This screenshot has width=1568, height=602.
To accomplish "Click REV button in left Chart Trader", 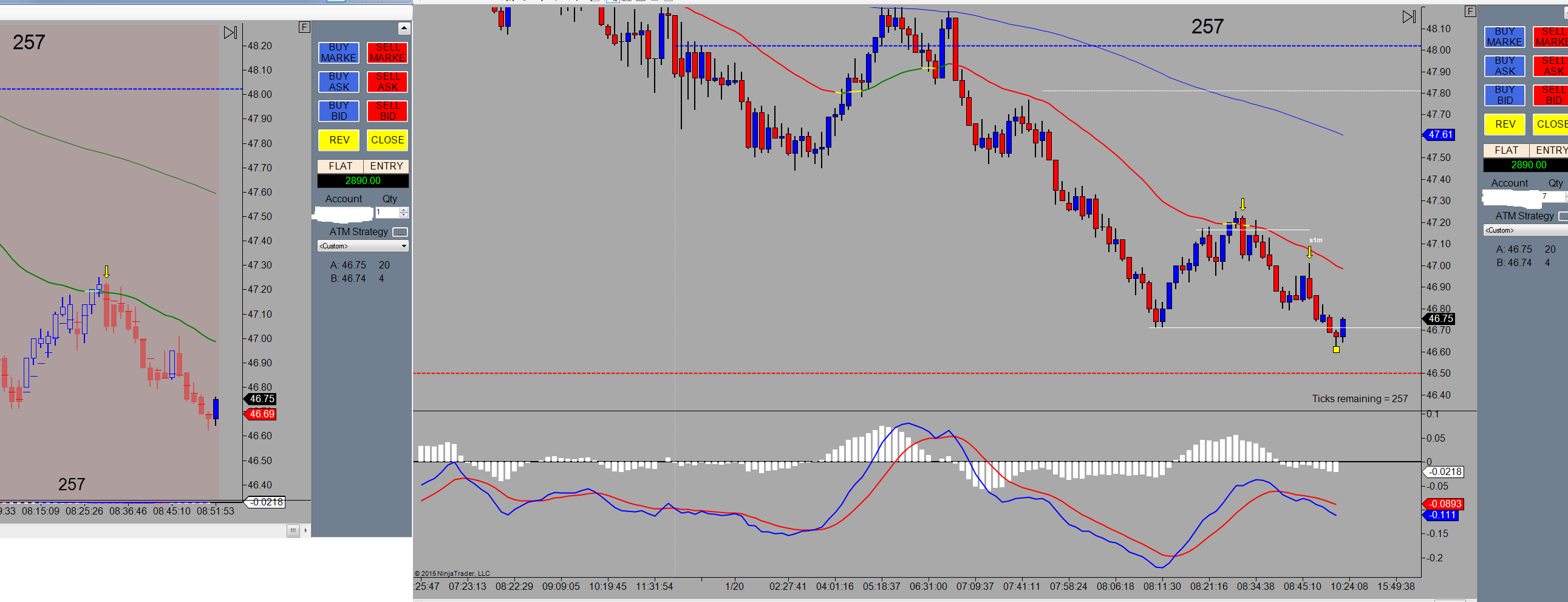I will (338, 140).
